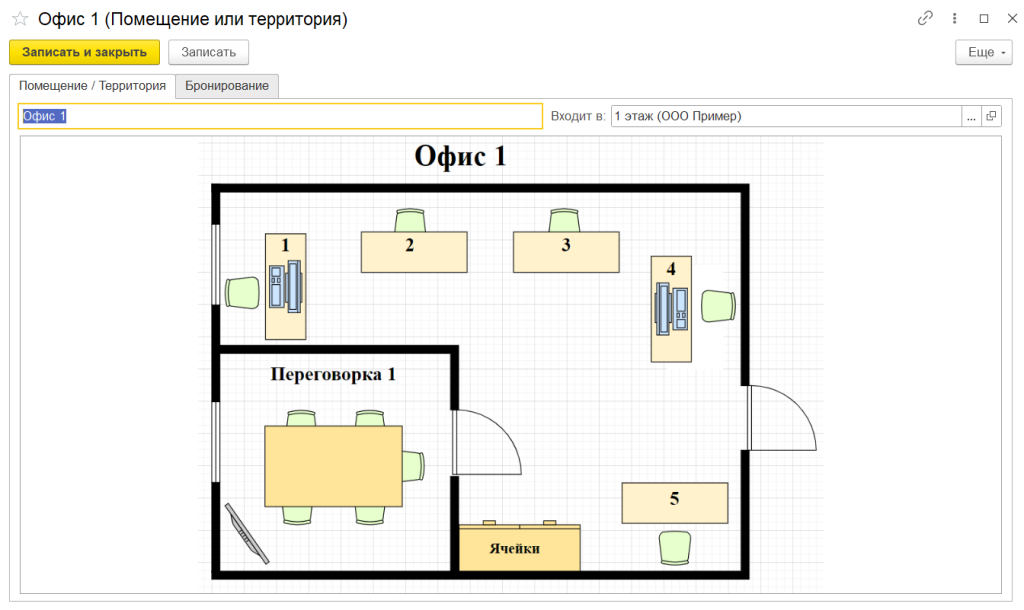The height and width of the screenshot is (610, 1024).
Task: Click the Ячейки locker block
Action: click(520, 550)
